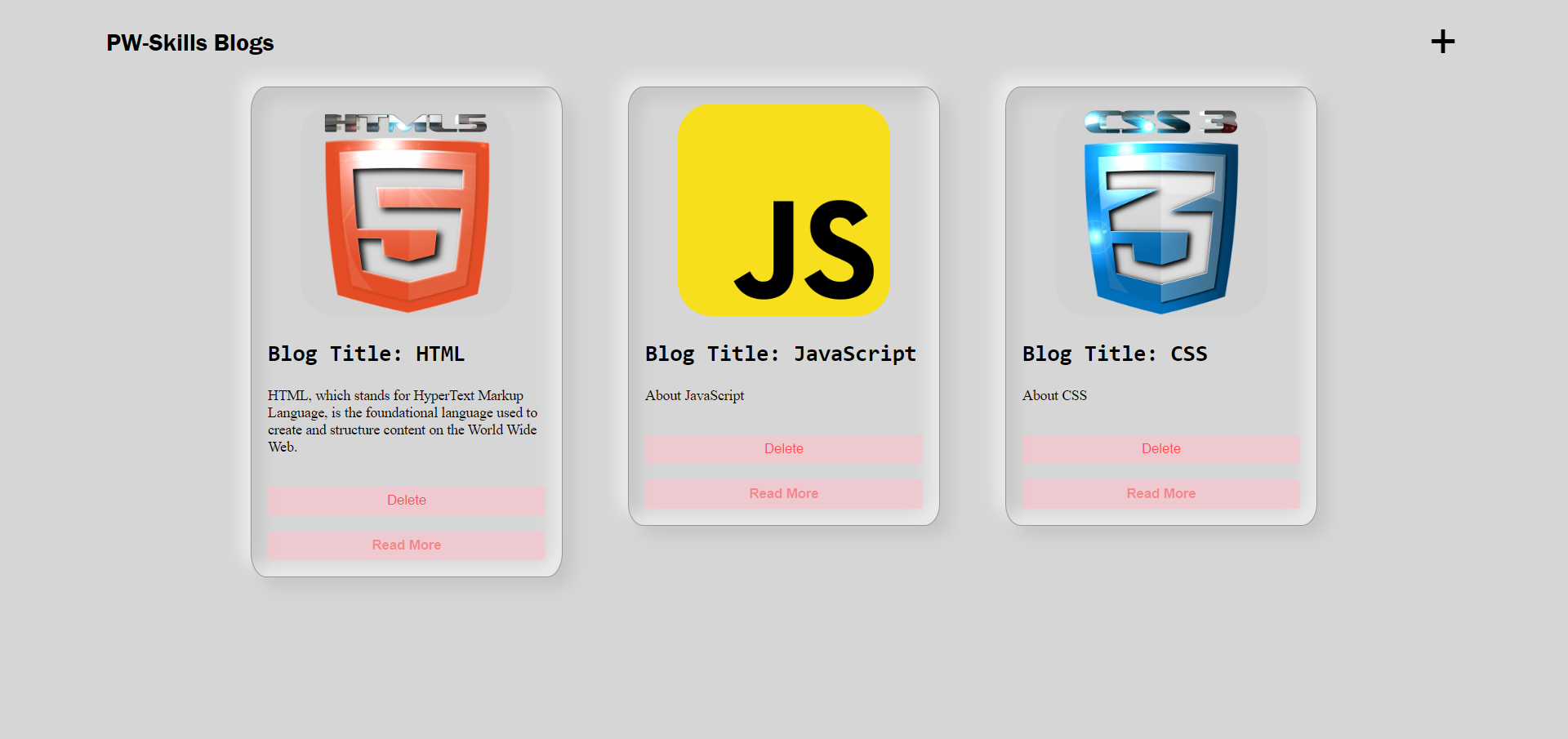The height and width of the screenshot is (739, 1568).
Task: Open the PW-Skills Blogs site title
Action: (x=189, y=42)
